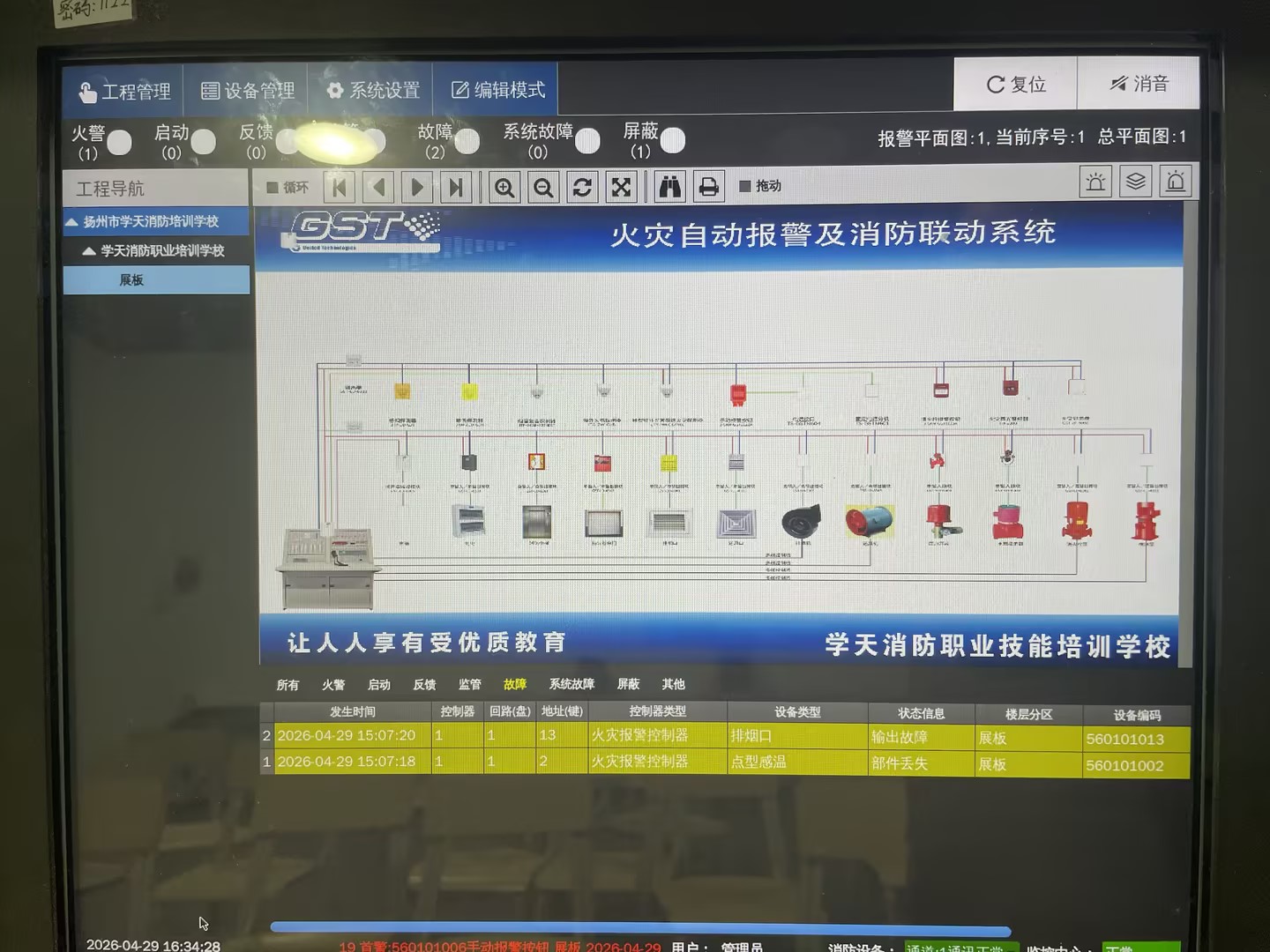Collapse the 学天消防职业培训学校 tree node

click(89, 251)
